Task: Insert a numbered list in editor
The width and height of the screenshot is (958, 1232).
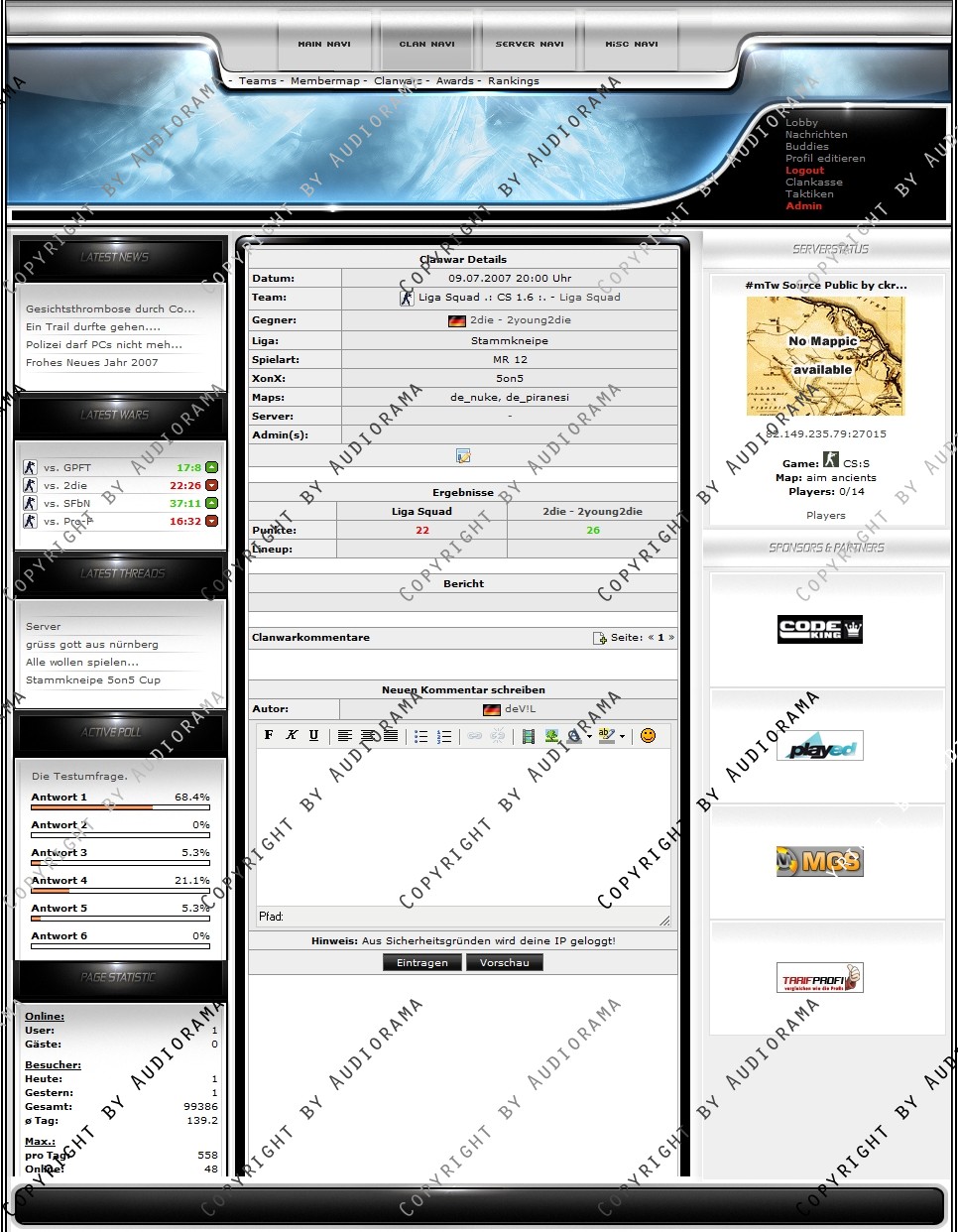Action: click(x=444, y=736)
